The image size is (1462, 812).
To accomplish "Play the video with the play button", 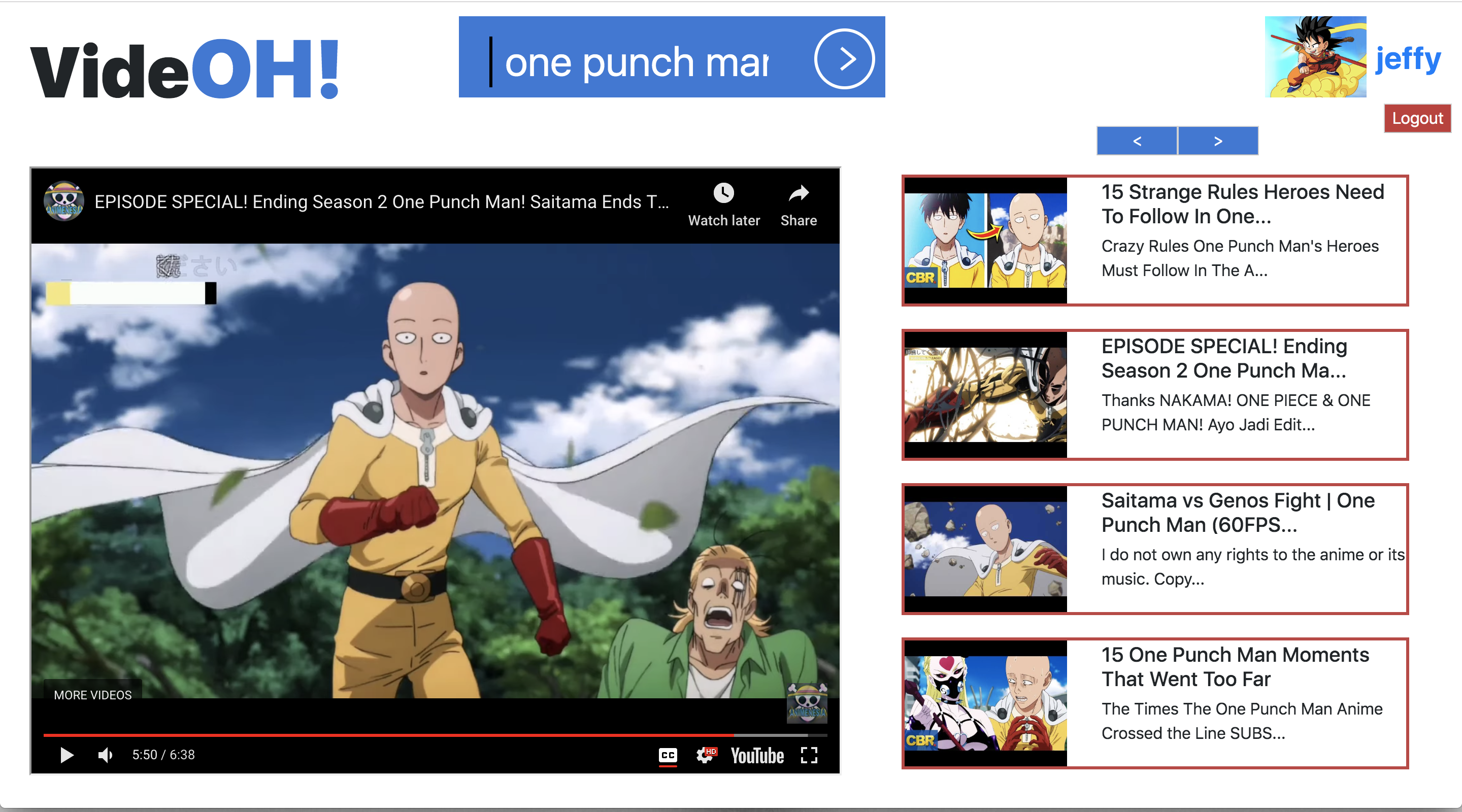I will click(x=67, y=755).
